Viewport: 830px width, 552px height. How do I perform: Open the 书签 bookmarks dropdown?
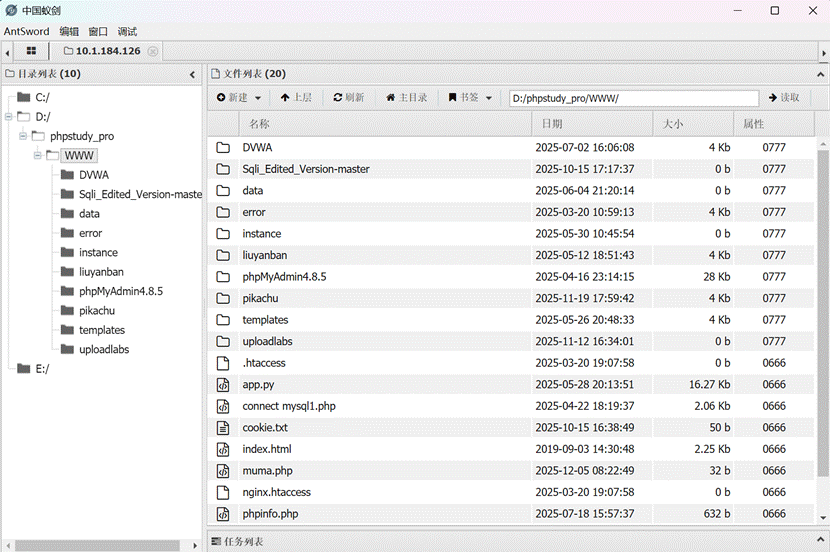tap(470, 97)
